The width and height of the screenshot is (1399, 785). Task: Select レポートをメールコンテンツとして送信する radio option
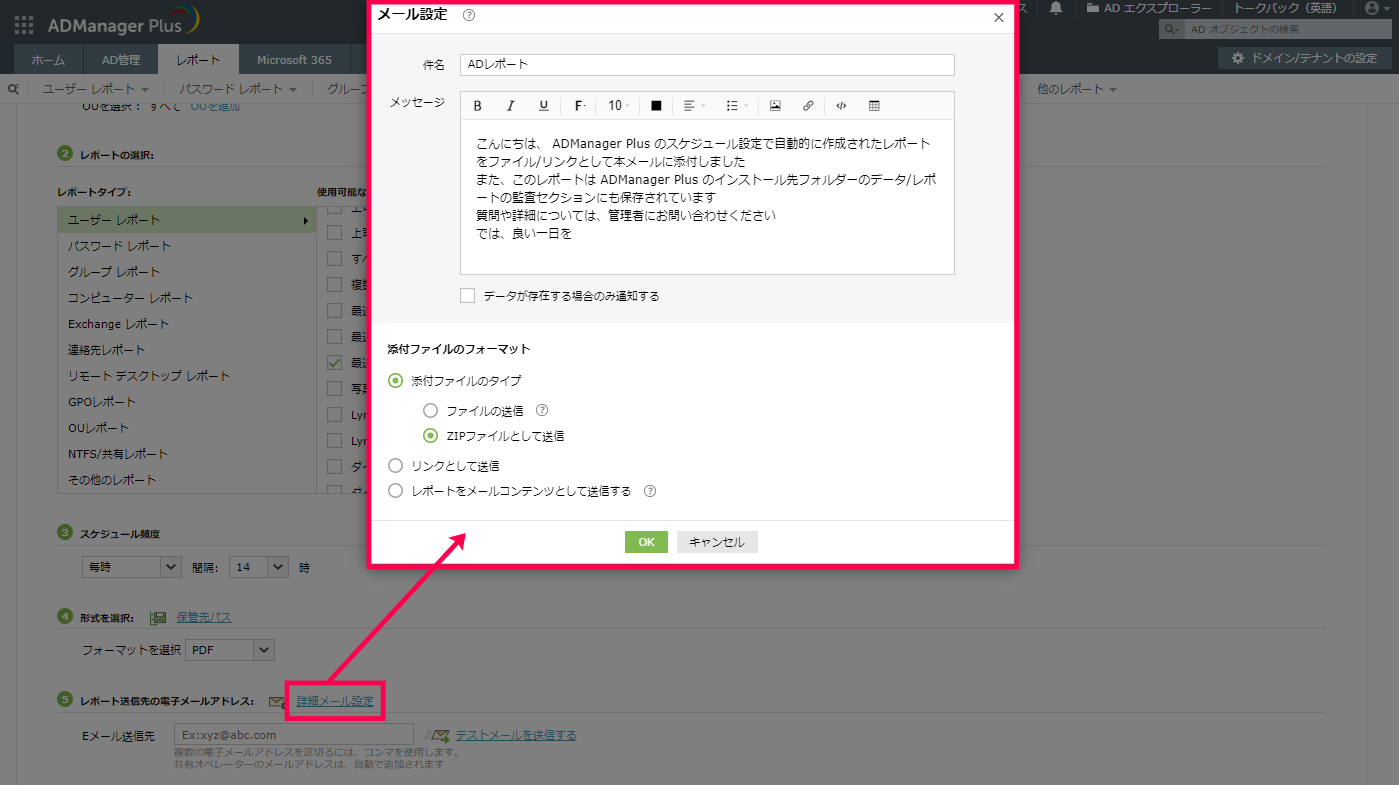pyautogui.click(x=396, y=491)
